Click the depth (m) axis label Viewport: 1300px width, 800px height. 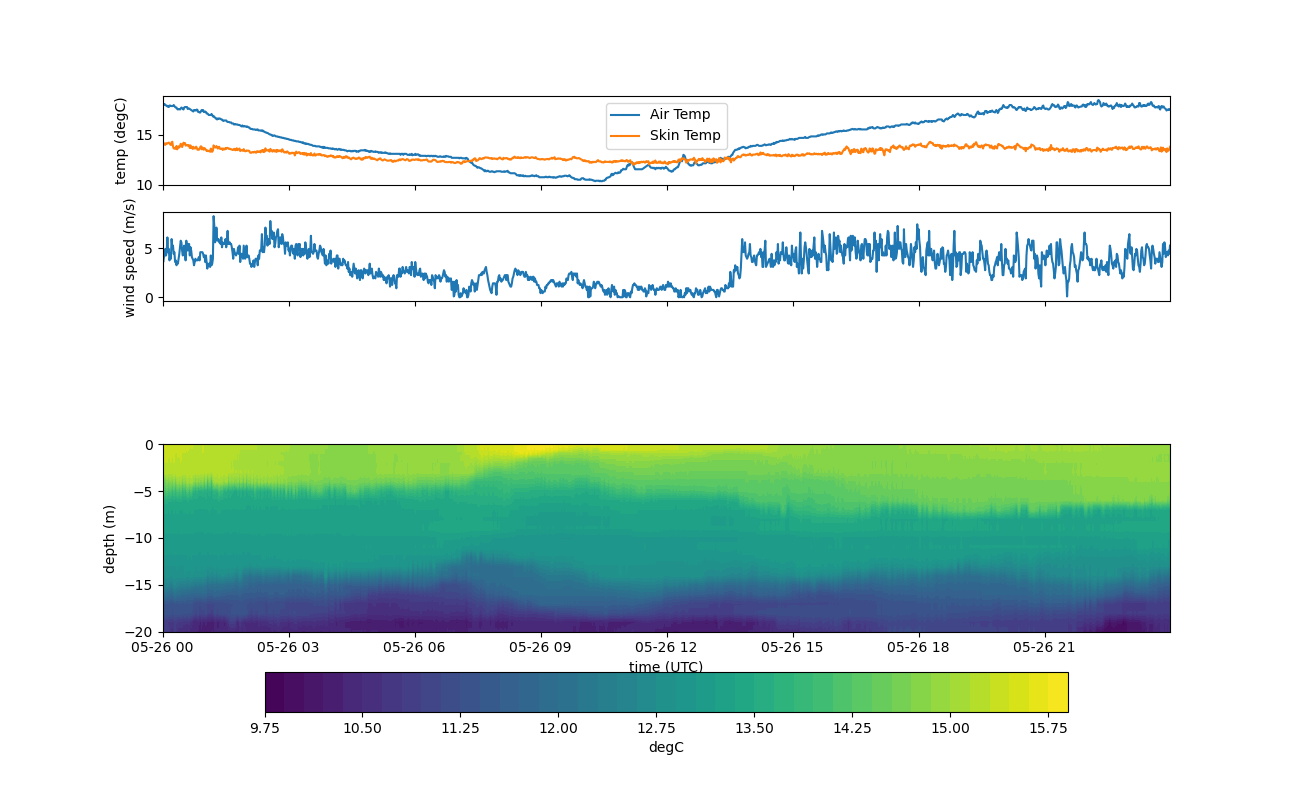pos(110,538)
